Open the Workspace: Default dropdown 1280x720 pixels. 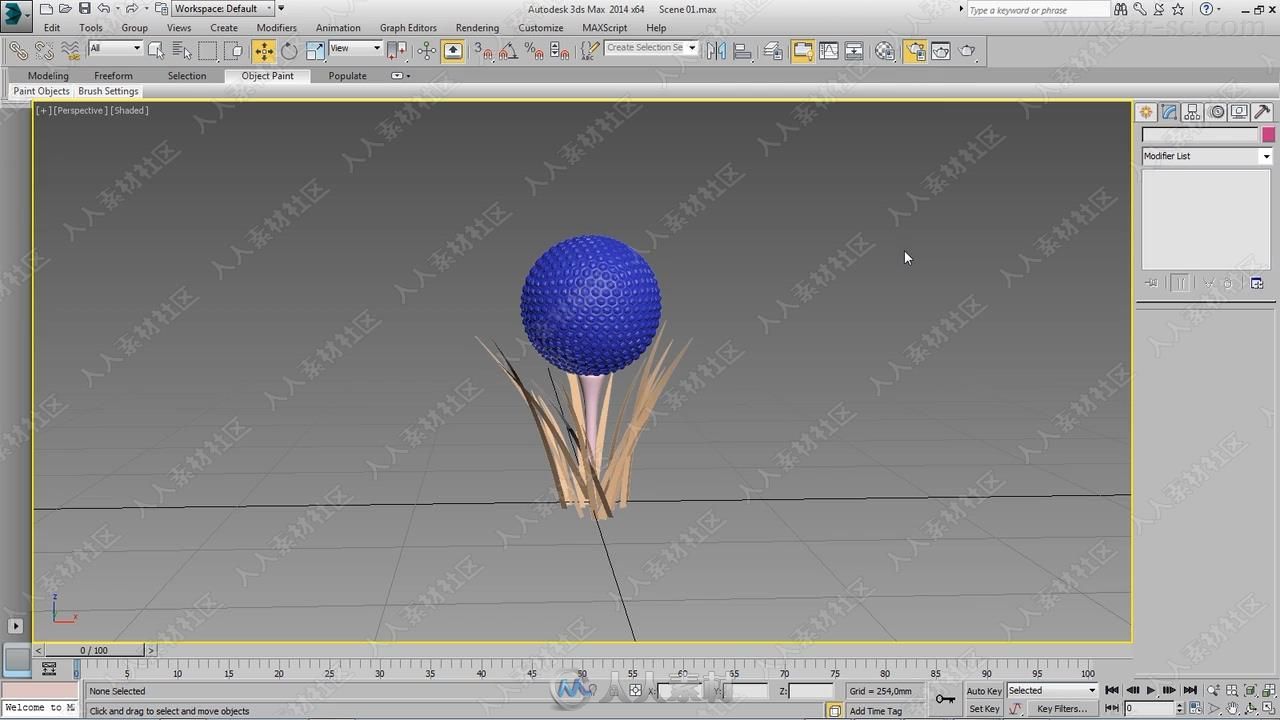point(223,8)
